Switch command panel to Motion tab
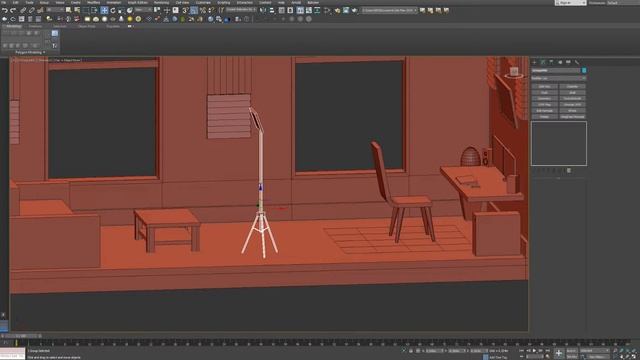Screen dimensions: 640x360 pyautogui.click(x=560, y=62)
